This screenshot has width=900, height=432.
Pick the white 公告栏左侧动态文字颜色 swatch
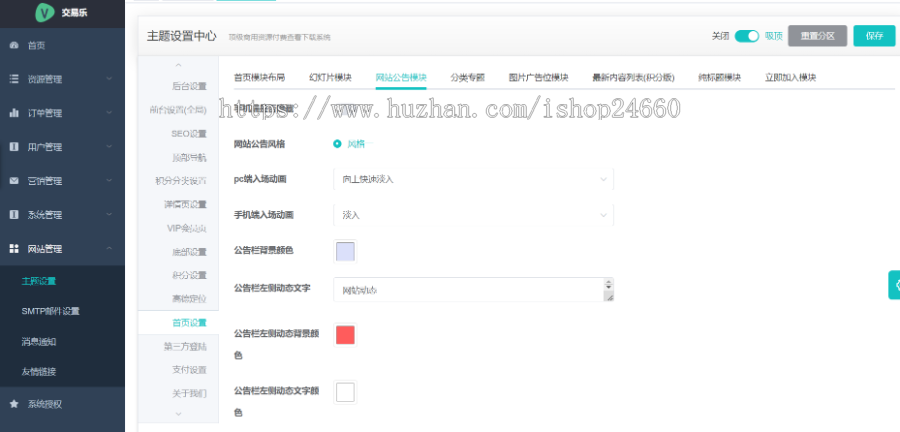point(345,392)
